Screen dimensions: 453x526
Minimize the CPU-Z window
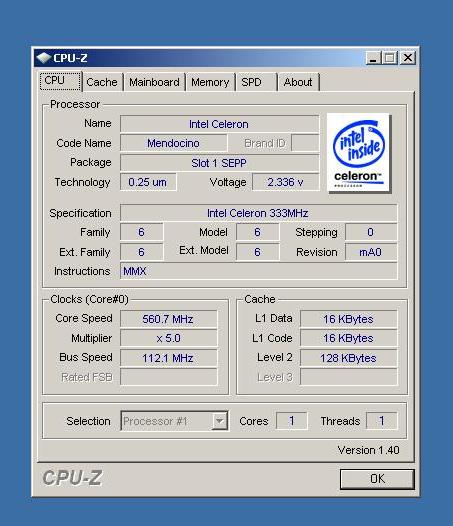click(x=373, y=58)
